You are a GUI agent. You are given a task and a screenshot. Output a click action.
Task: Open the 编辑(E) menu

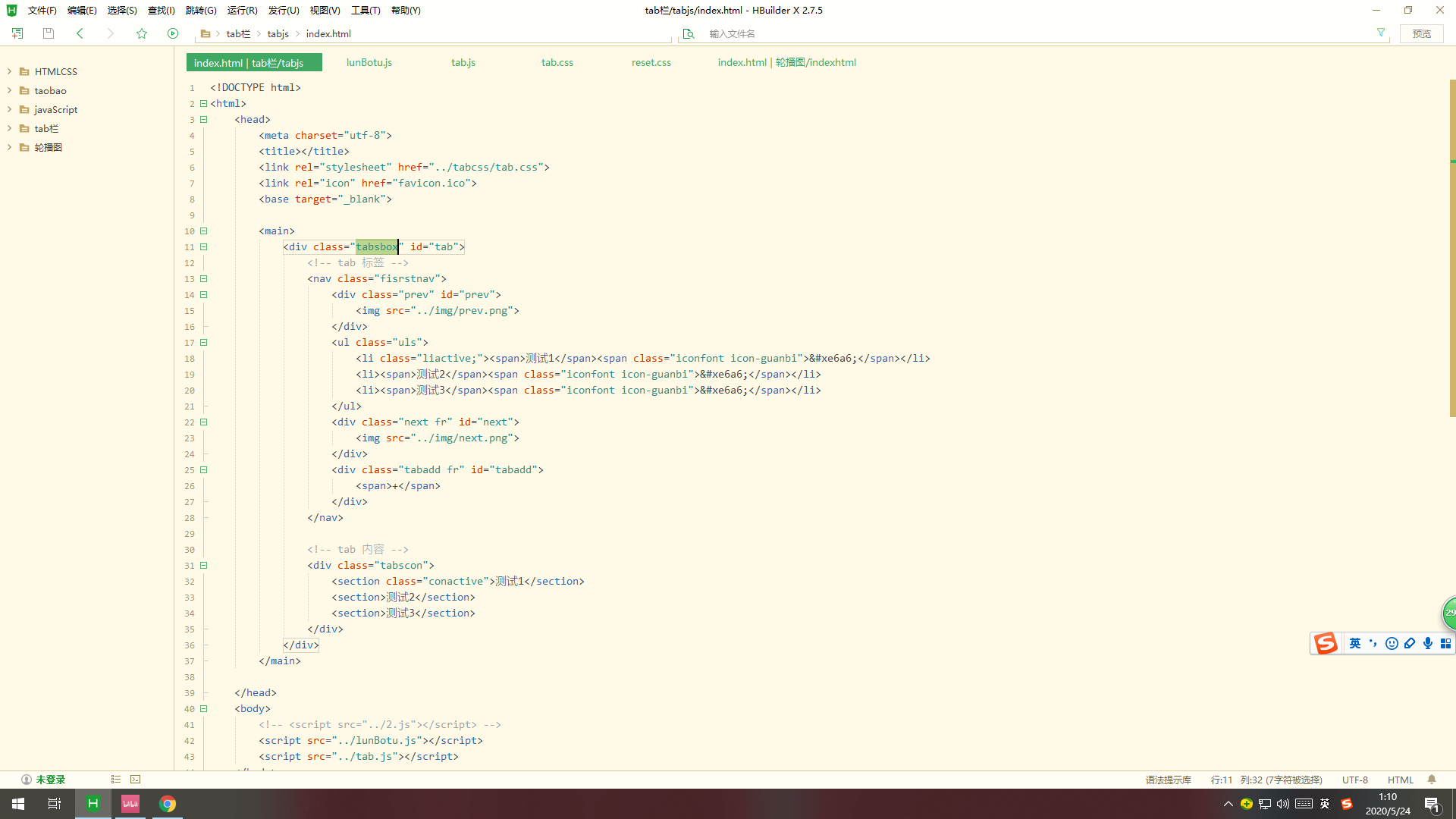82,10
